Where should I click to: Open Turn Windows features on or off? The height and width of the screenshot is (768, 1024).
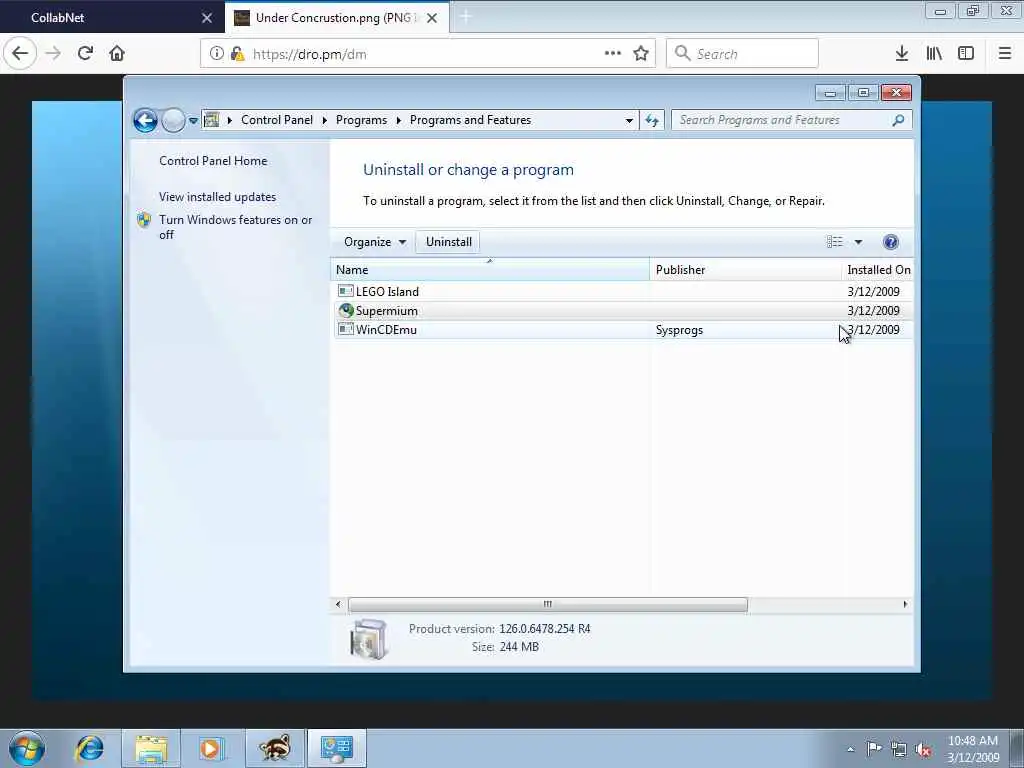tap(236, 227)
